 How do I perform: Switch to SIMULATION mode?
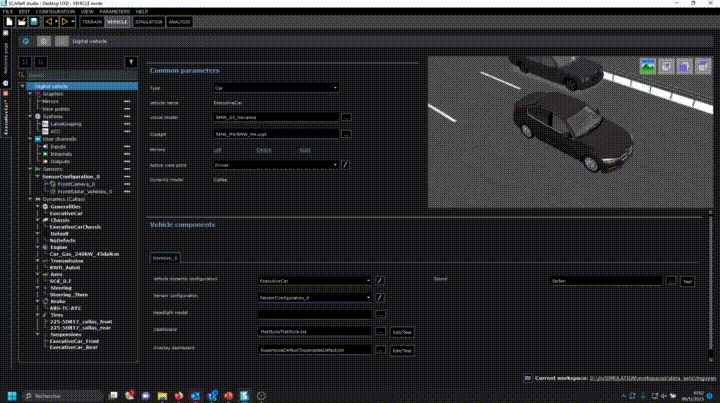click(148, 22)
